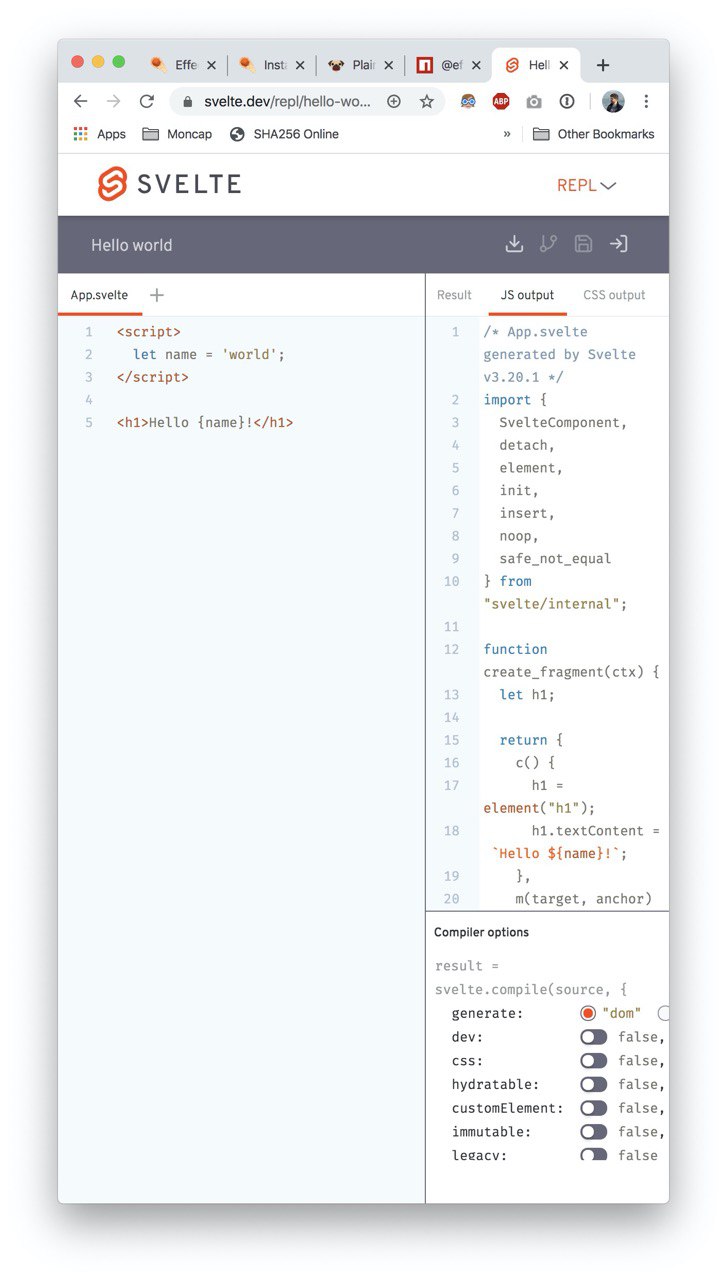Open the Chrome three-dot menu

646,101
